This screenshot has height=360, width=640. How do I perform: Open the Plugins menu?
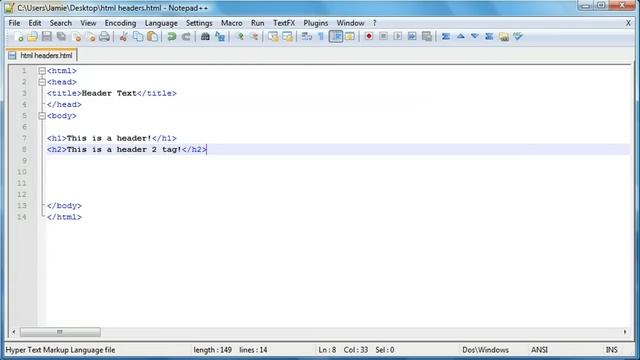click(316, 23)
